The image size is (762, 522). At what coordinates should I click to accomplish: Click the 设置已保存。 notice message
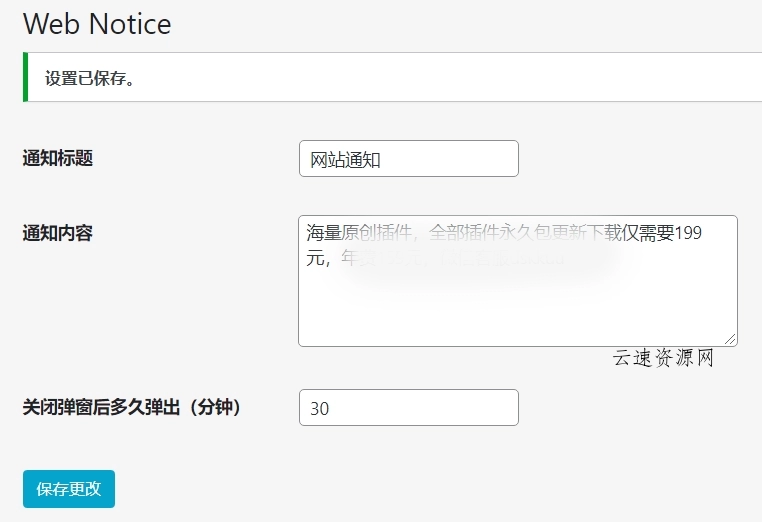coord(90,78)
